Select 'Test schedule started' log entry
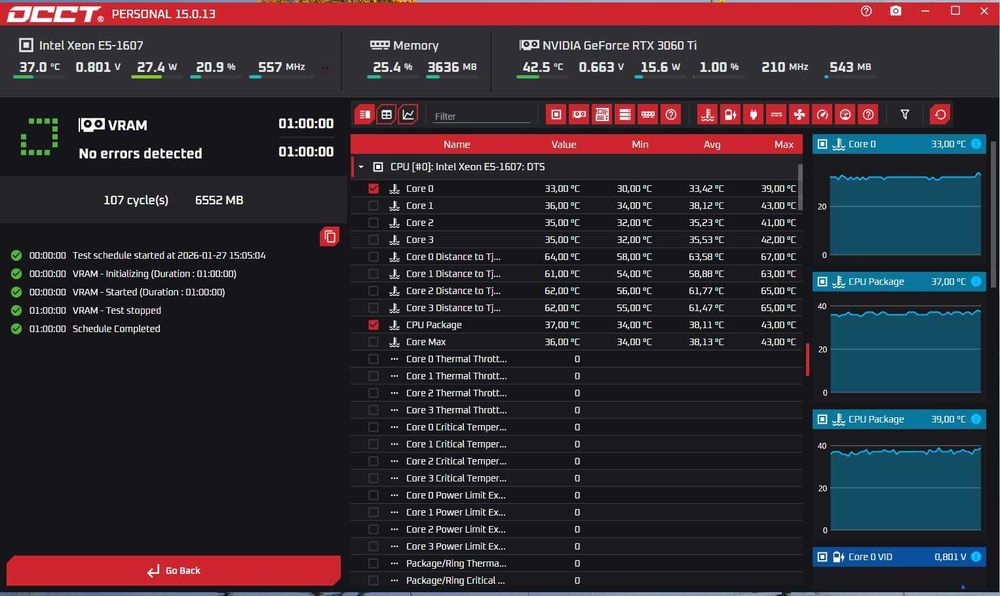 click(x=169, y=256)
